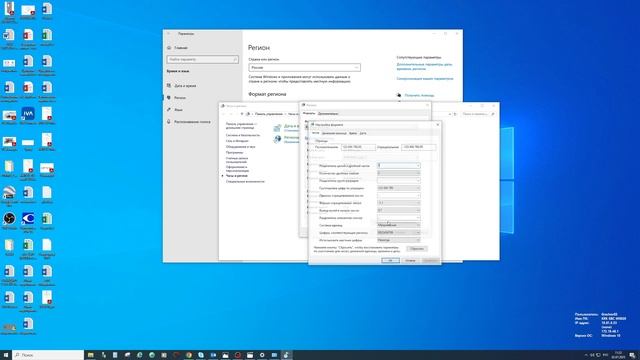Switch to the Числа tab in format settings
Screen dimensions: 640x360
[x=316, y=133]
